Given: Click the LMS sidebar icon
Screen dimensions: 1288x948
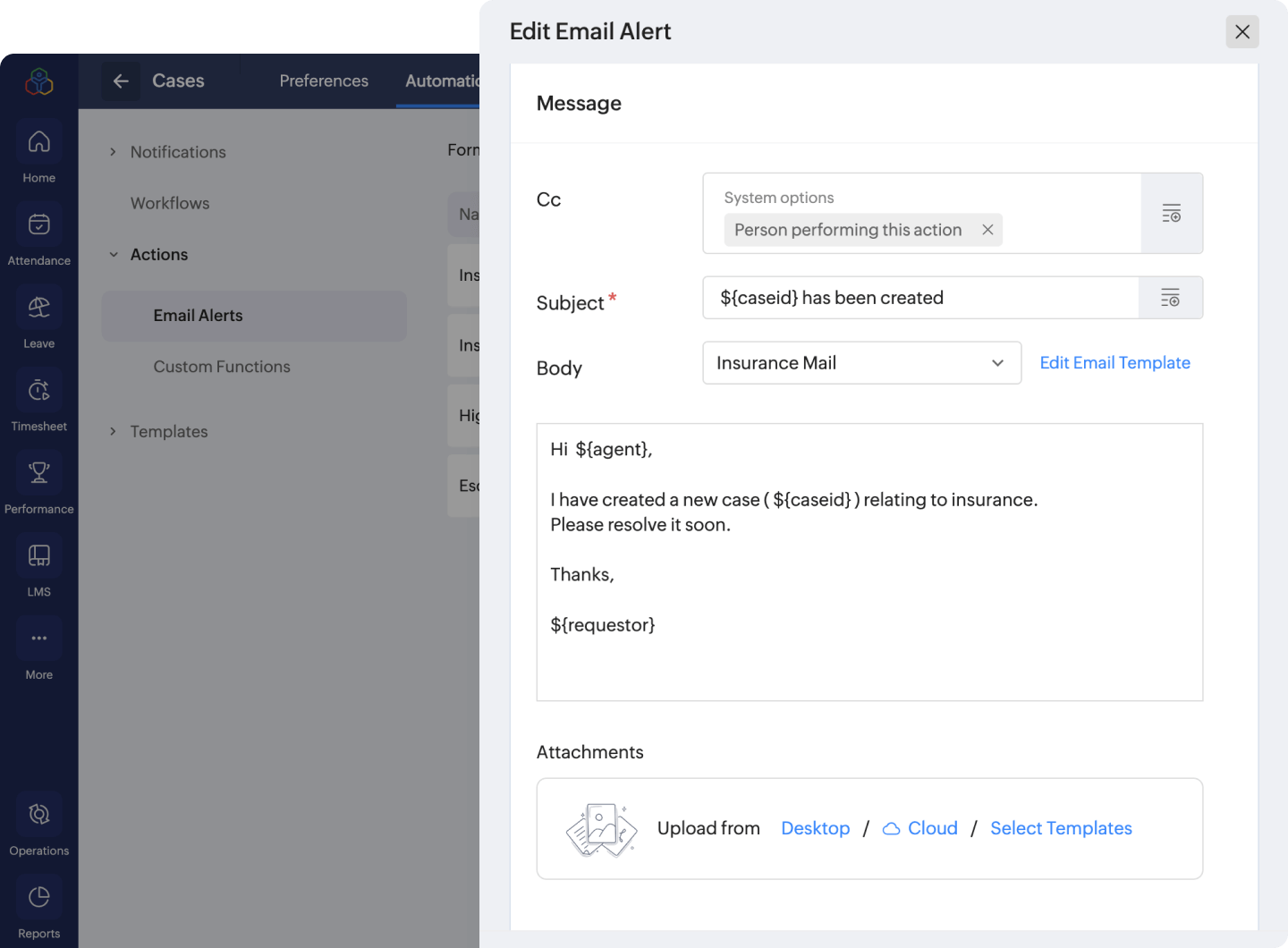Looking at the screenshot, I should pyautogui.click(x=38, y=556).
